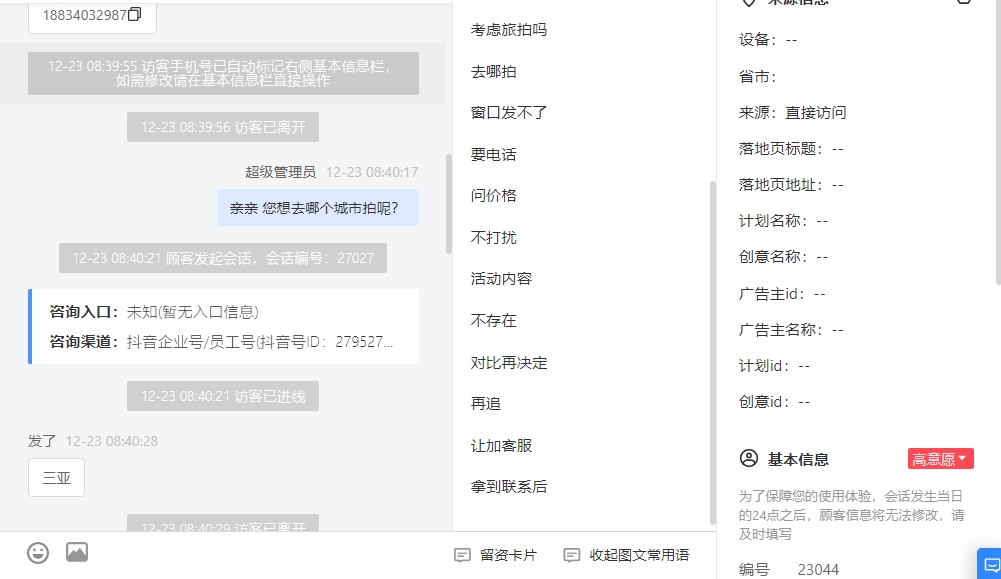Viewport: 1001px width, 579px height.
Task: Select quick phrase 不存在
Action: (493, 320)
